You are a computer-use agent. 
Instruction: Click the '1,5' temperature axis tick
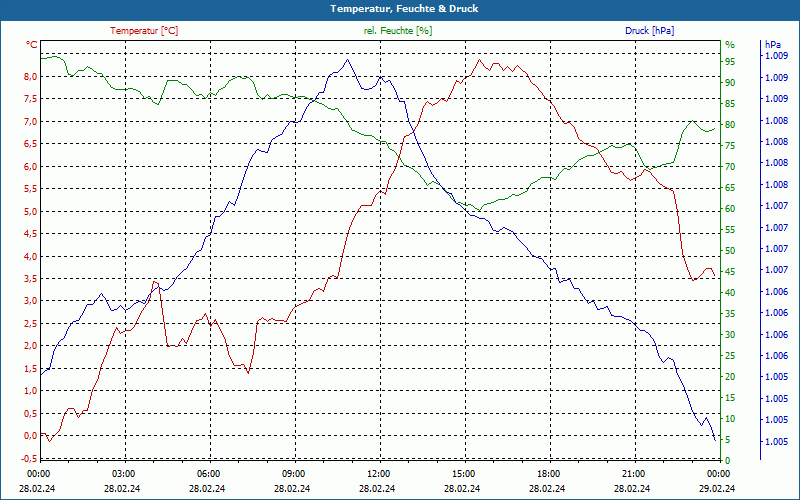[x=31, y=368]
